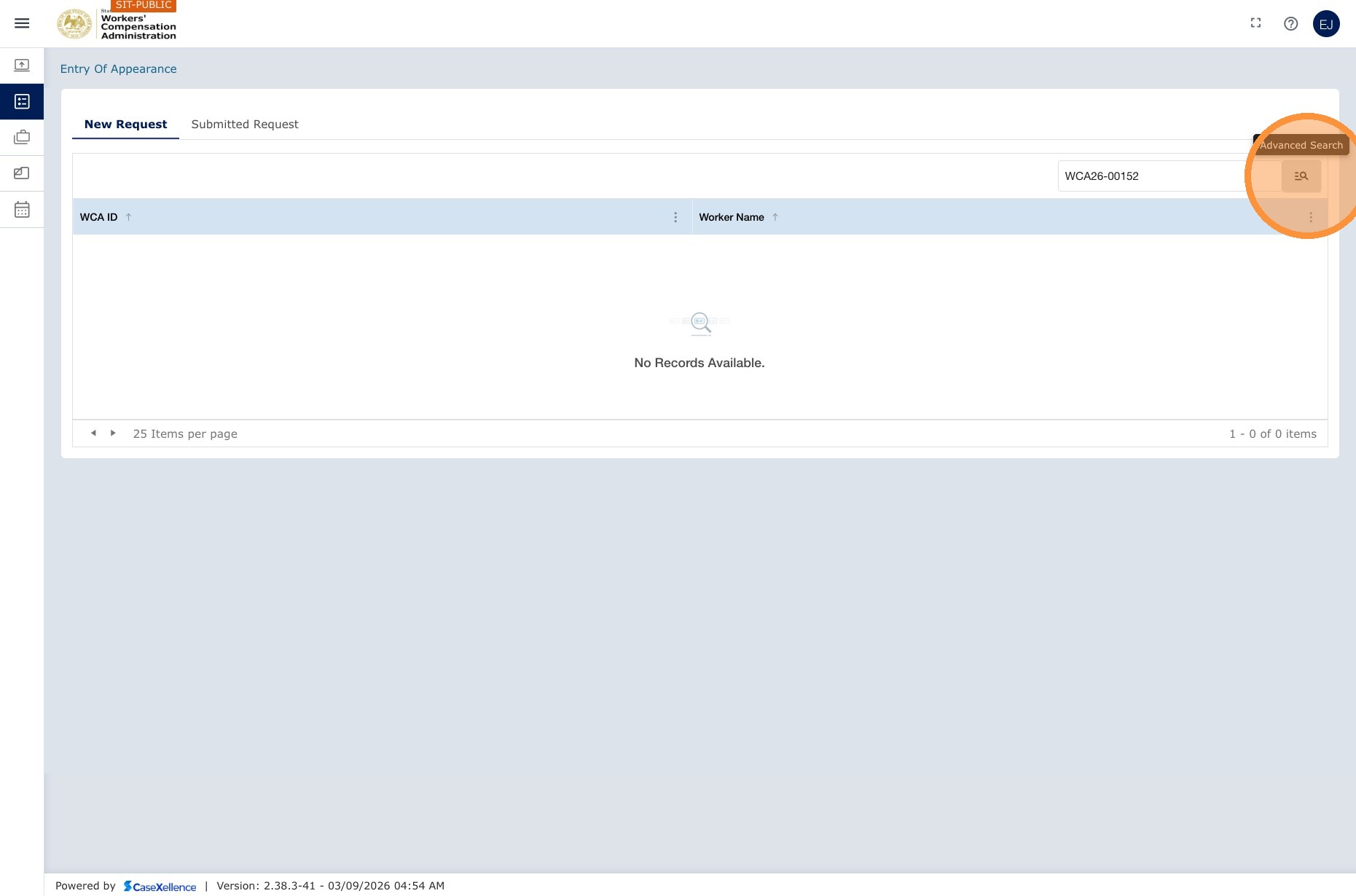Viewport: 1356px width, 896px height.
Task: Open the CaseXellence link in footer
Action: point(160,886)
